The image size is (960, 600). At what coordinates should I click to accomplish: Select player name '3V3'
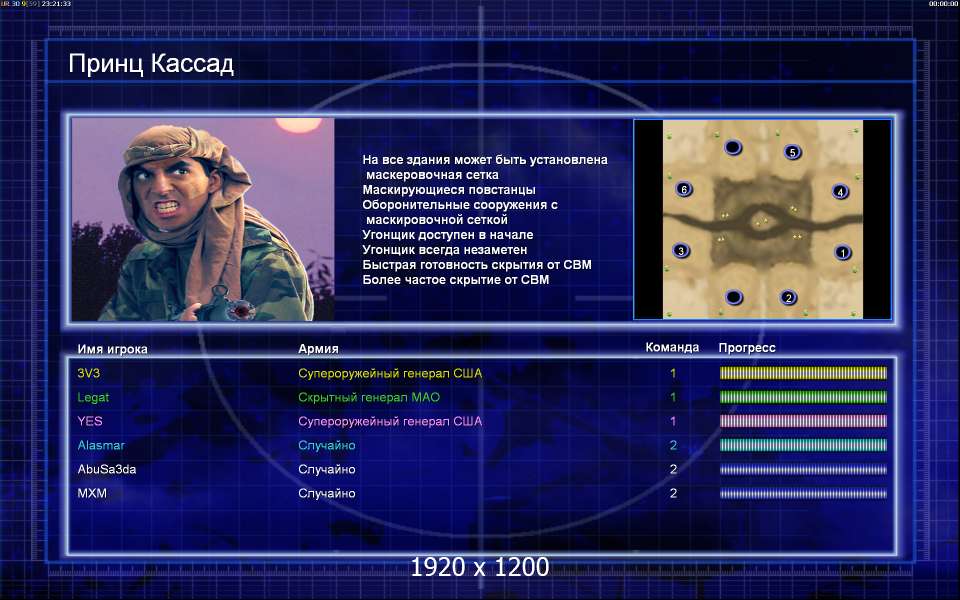[x=89, y=373]
